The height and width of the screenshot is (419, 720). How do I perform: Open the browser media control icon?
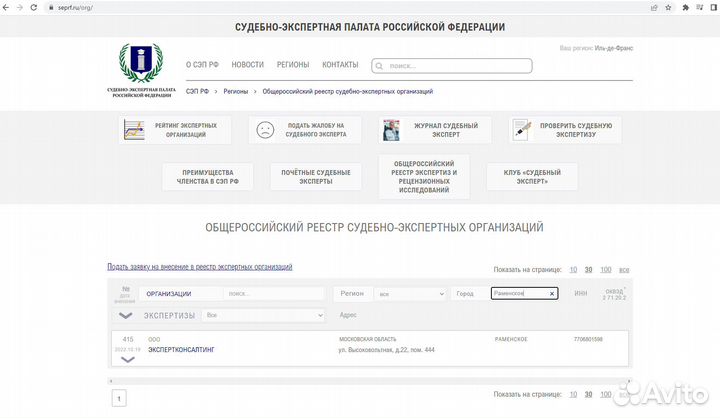[x=700, y=8]
